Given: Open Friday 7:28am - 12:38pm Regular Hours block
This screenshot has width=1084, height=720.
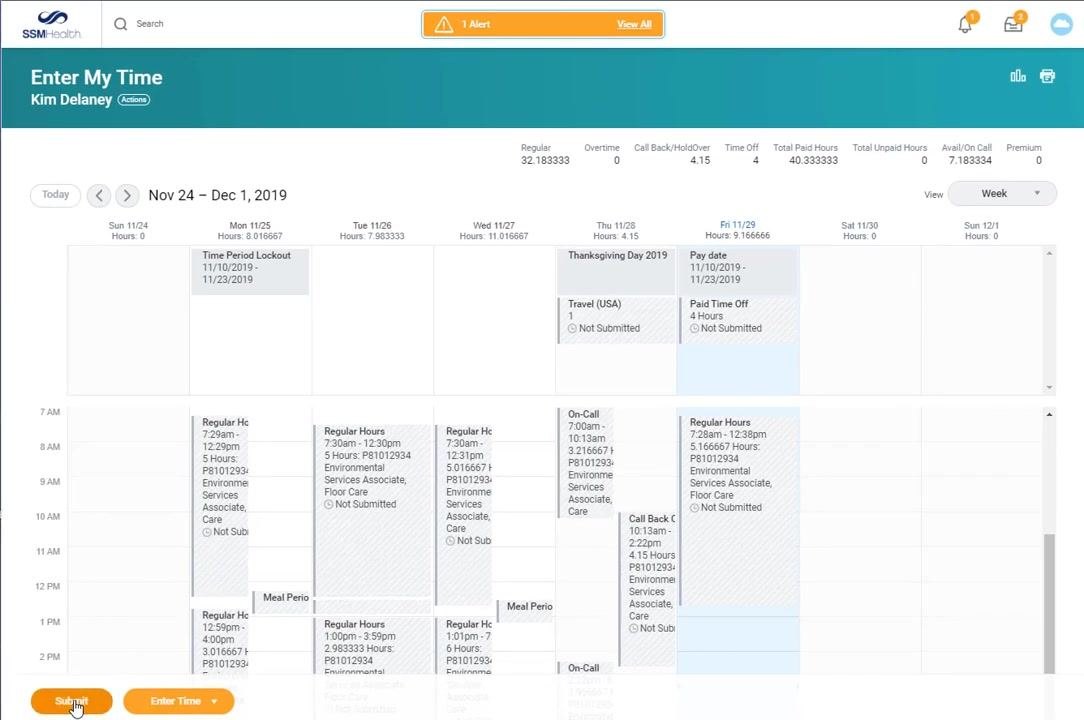Looking at the screenshot, I should point(738,510).
